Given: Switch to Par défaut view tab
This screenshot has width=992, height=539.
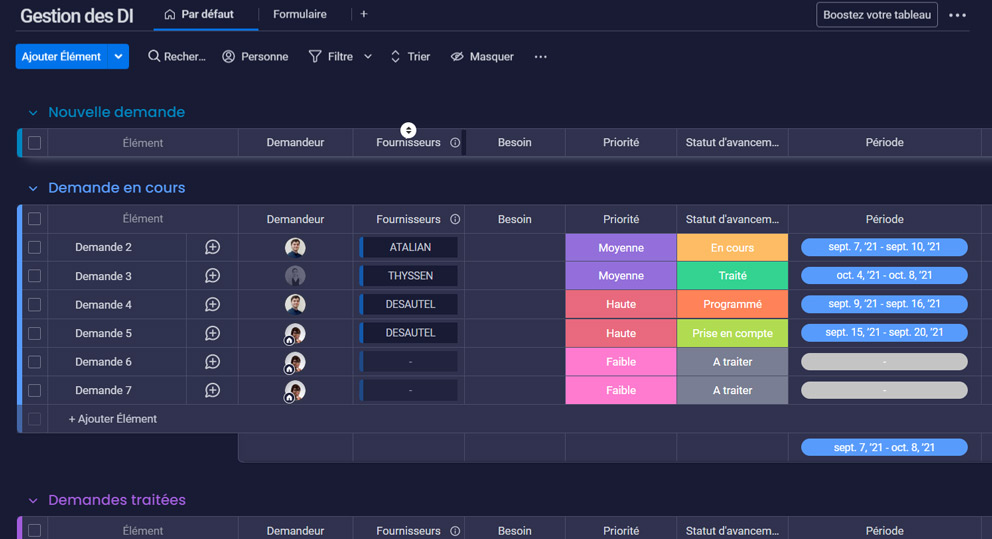Looking at the screenshot, I should tap(199, 14).
